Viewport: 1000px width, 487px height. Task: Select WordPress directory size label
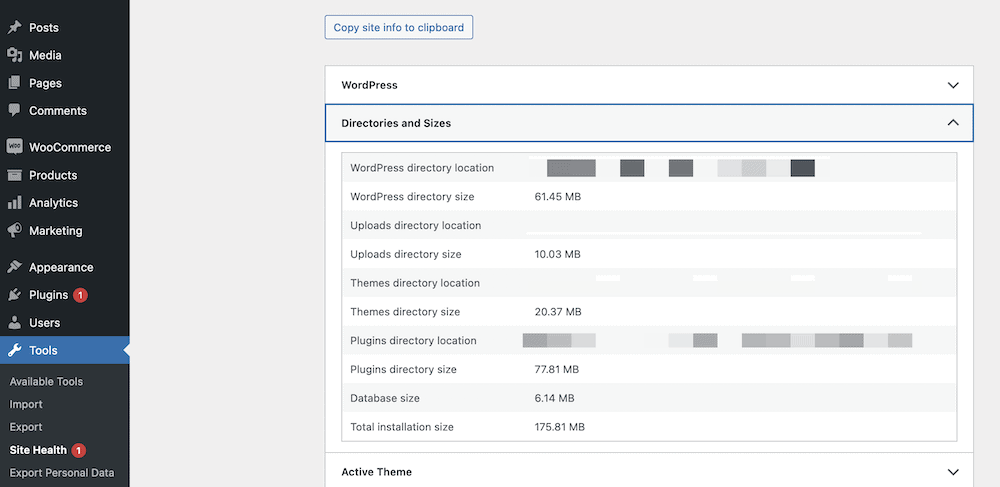pos(412,196)
